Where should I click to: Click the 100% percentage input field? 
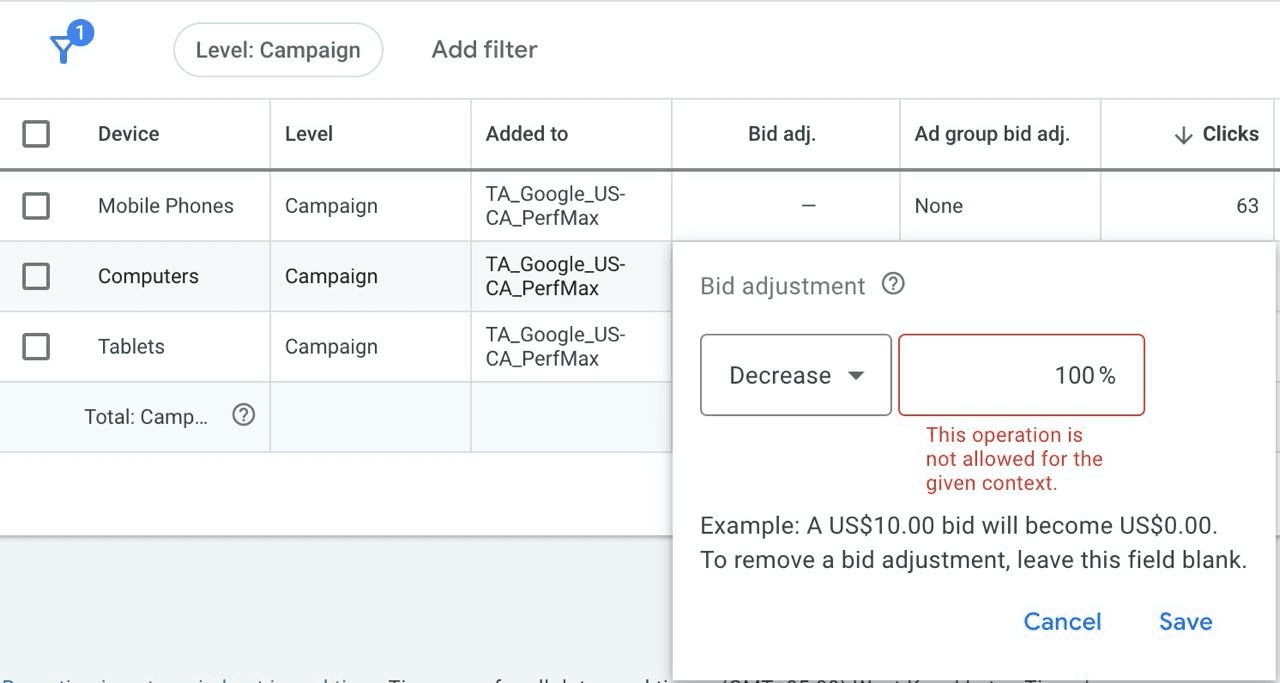(x=1021, y=375)
